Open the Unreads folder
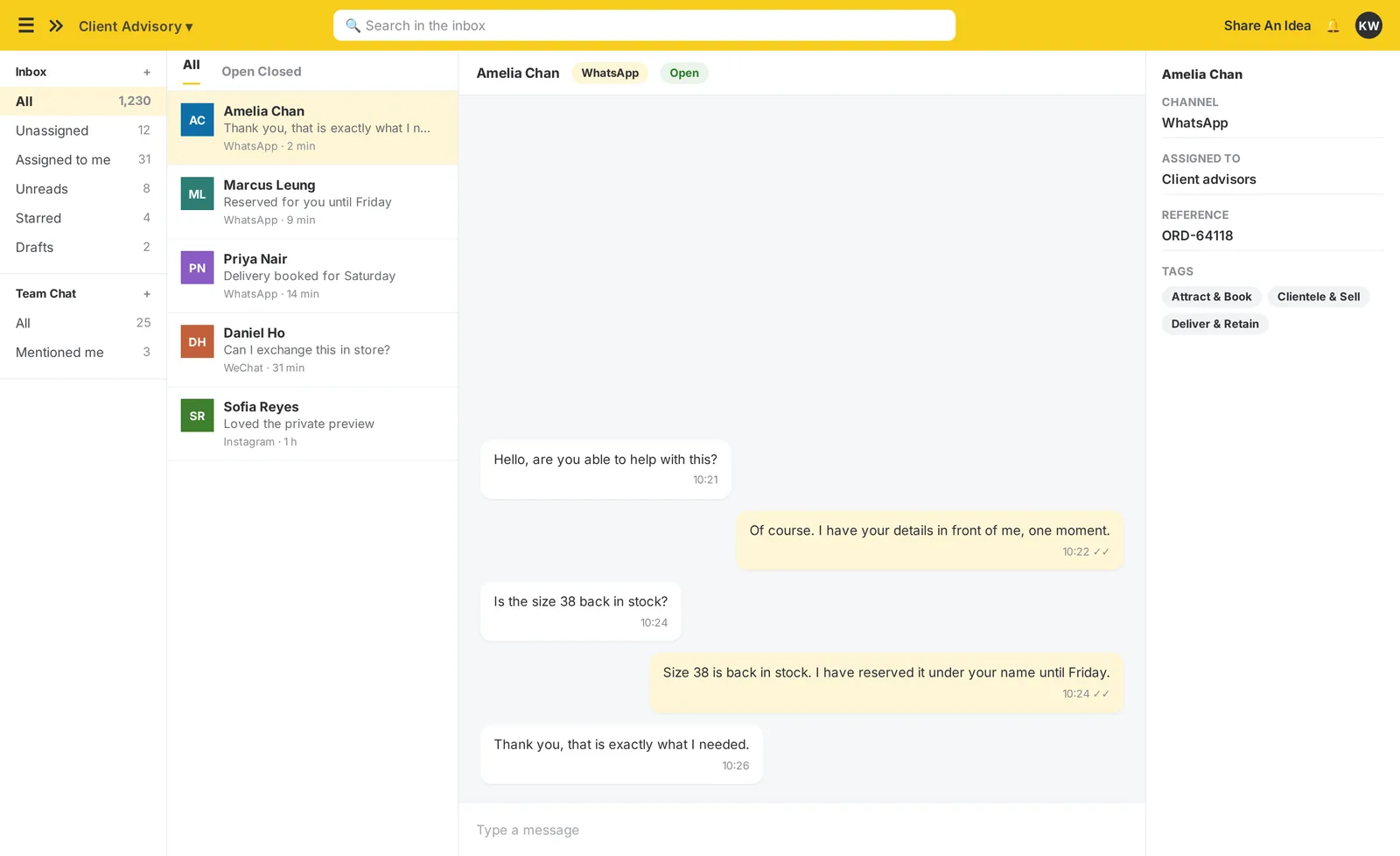This screenshot has height=856, width=1400. click(83, 189)
